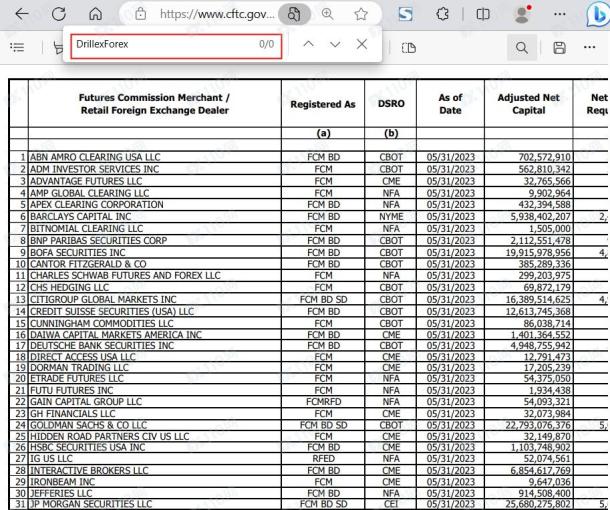Click BITNOMIAL CLEARING LLC

(86, 229)
